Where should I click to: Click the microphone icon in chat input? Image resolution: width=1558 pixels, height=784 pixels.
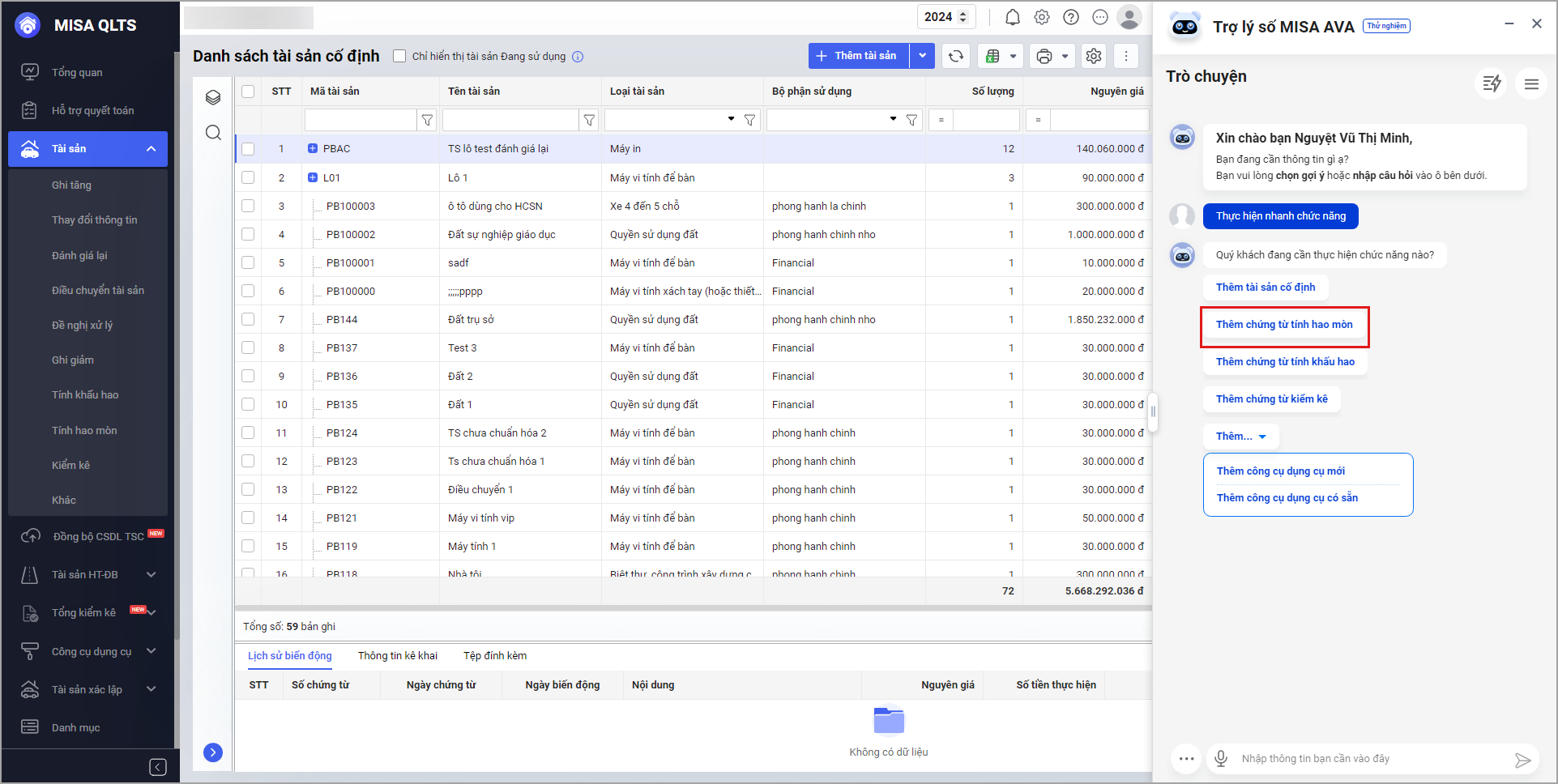(x=1220, y=758)
